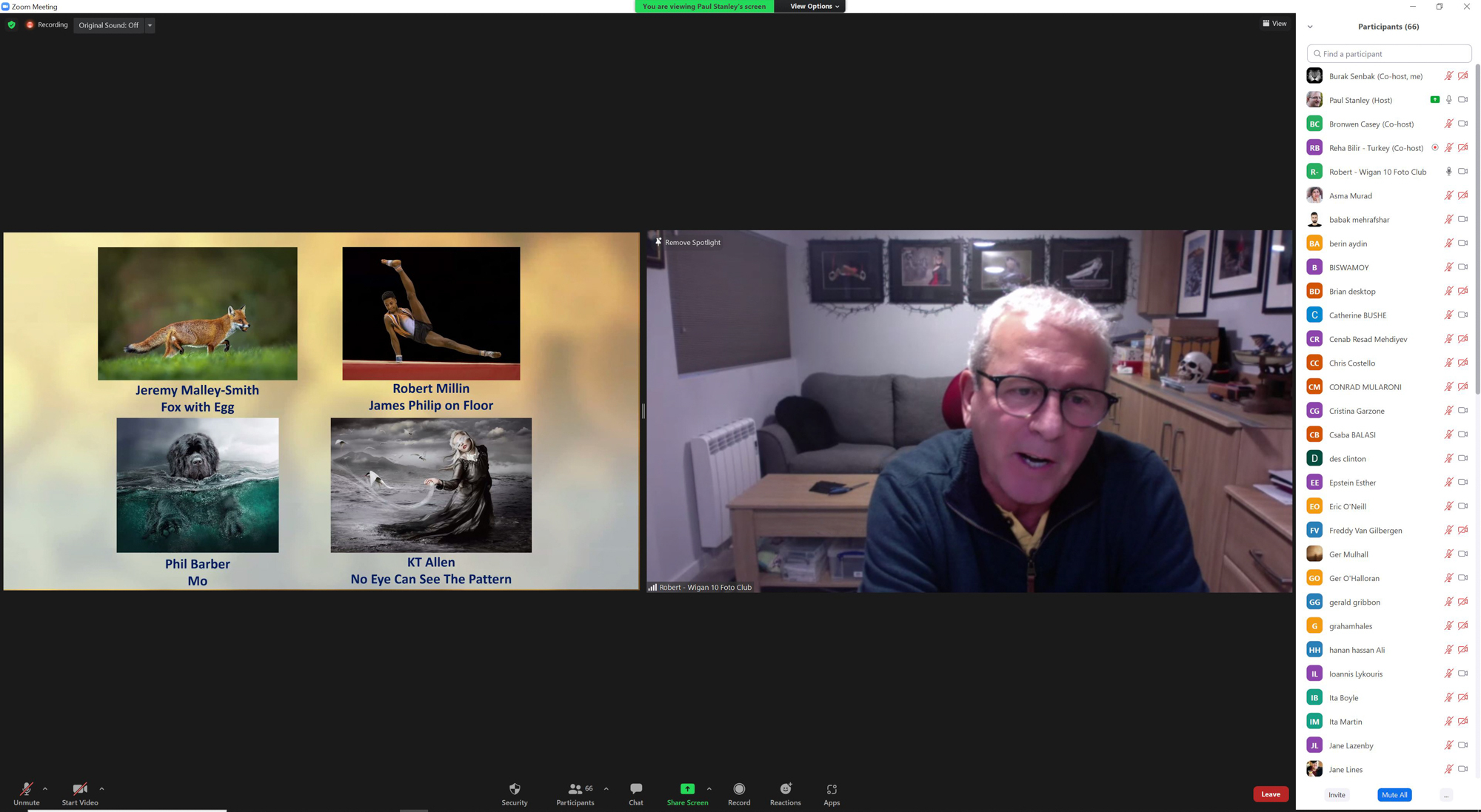Click Remove Spotlight on Robert's video
This screenshot has width=1481, height=812.
coord(692,242)
